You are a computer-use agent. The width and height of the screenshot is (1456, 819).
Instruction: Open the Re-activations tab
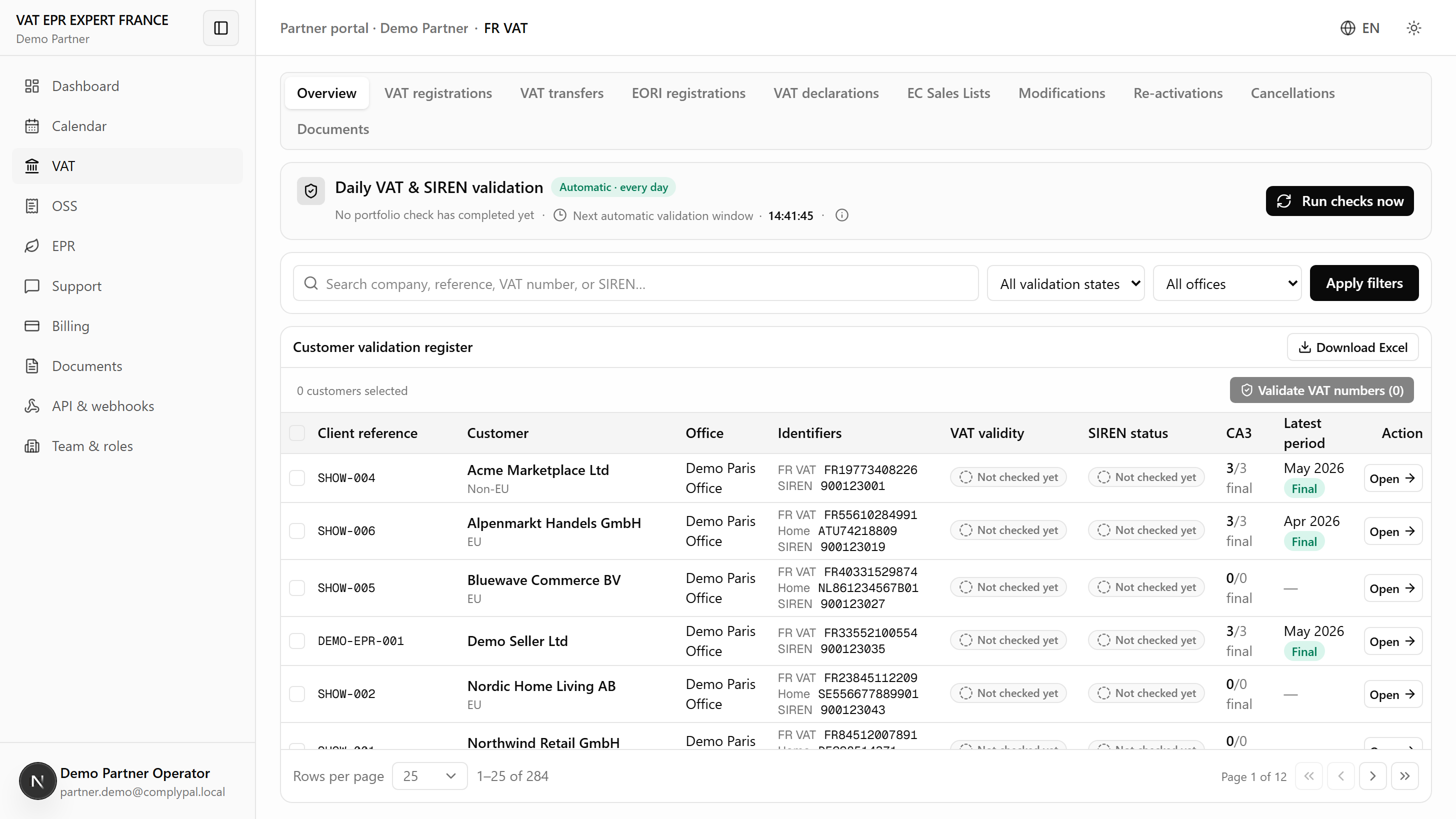point(1178,93)
